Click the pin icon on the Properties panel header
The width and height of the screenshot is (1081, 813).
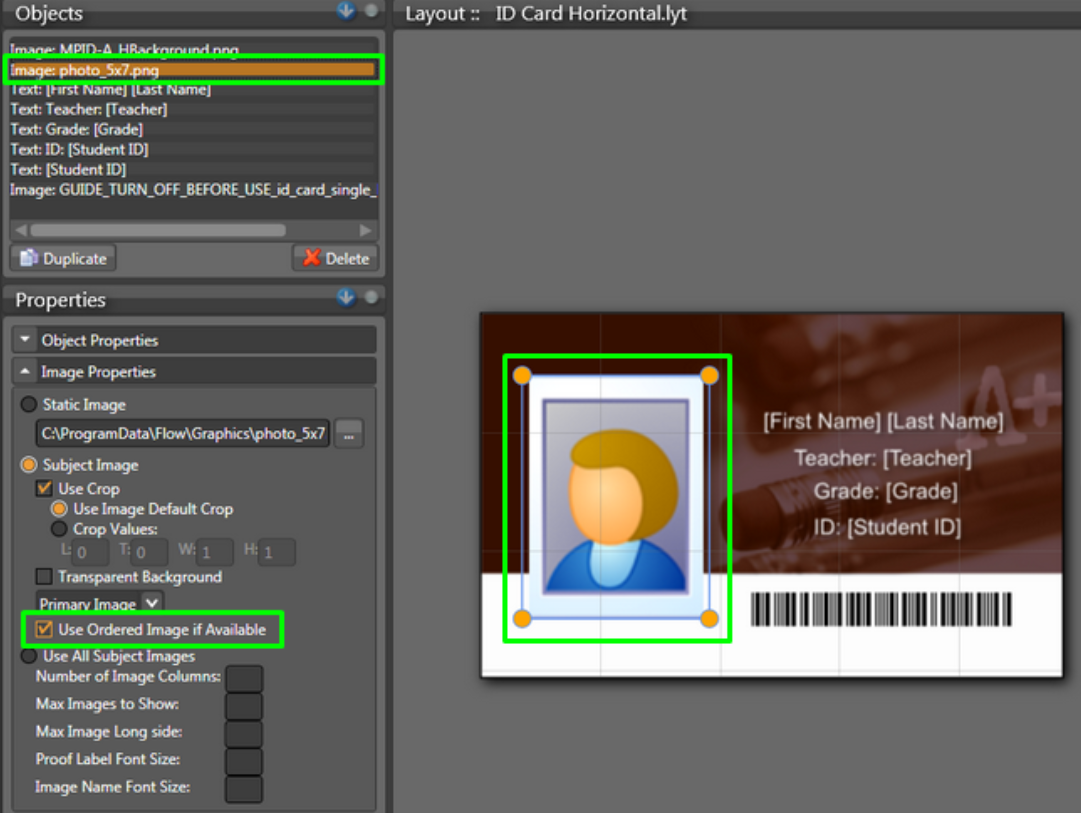pyautogui.click(x=369, y=297)
